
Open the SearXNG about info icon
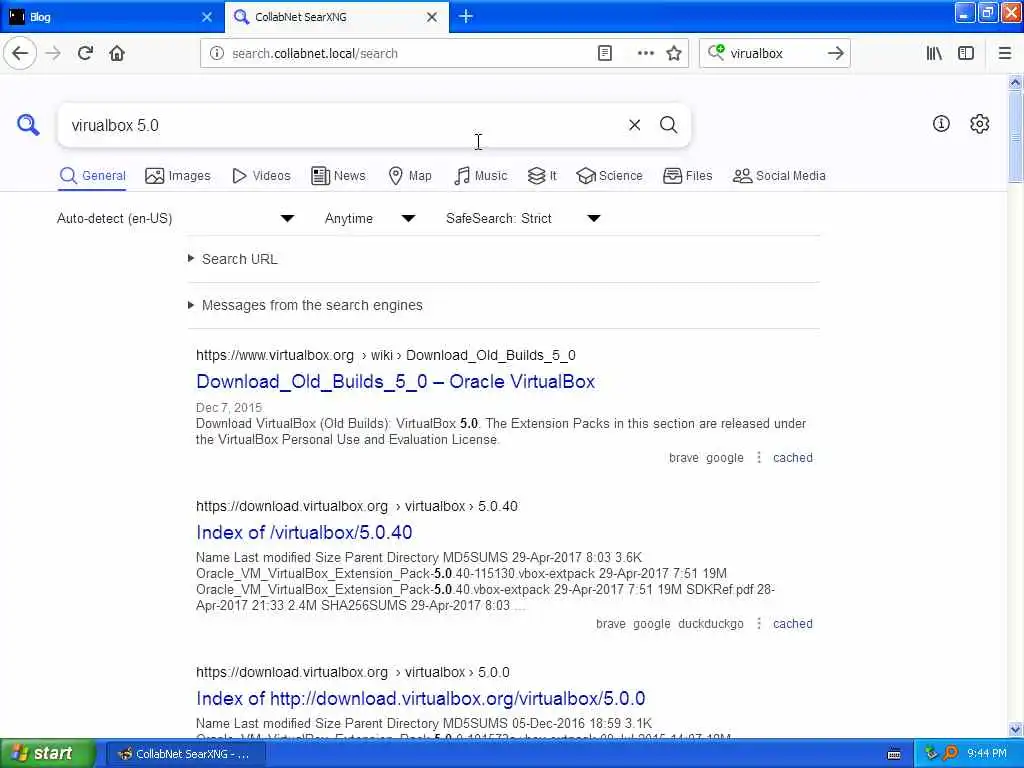[x=940, y=123]
